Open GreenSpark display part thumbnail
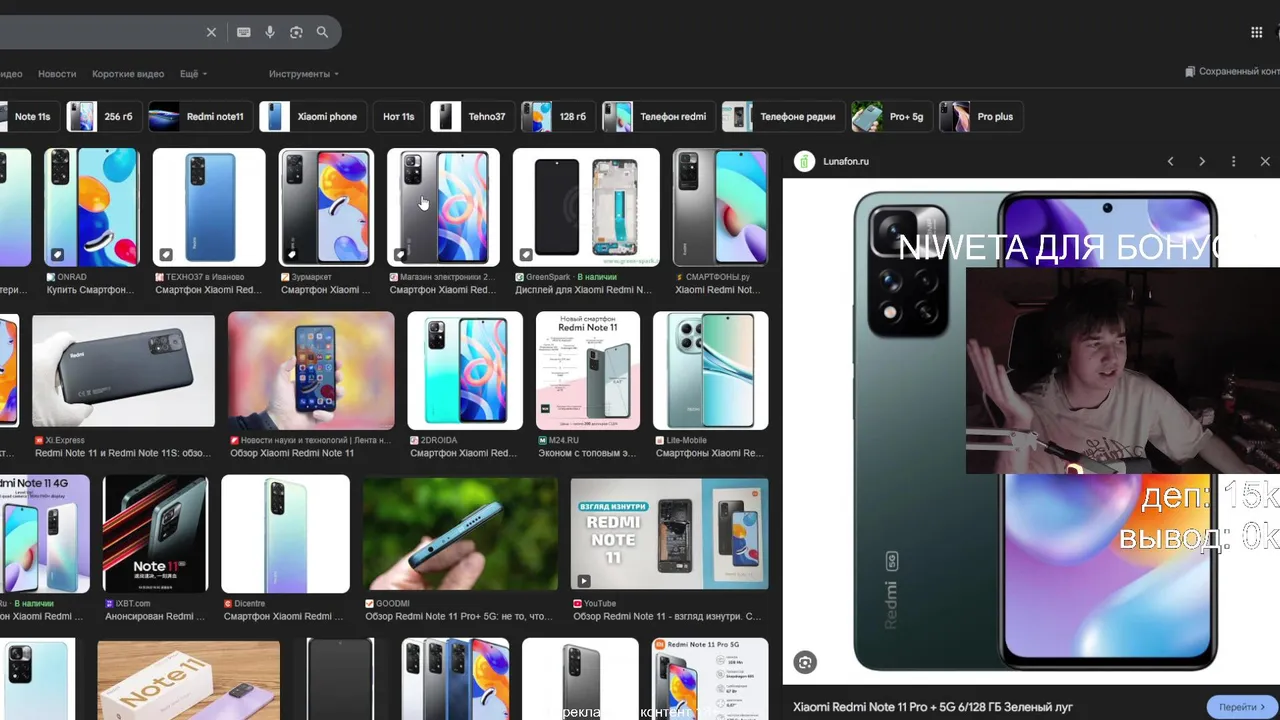1280x720 pixels. 586,207
